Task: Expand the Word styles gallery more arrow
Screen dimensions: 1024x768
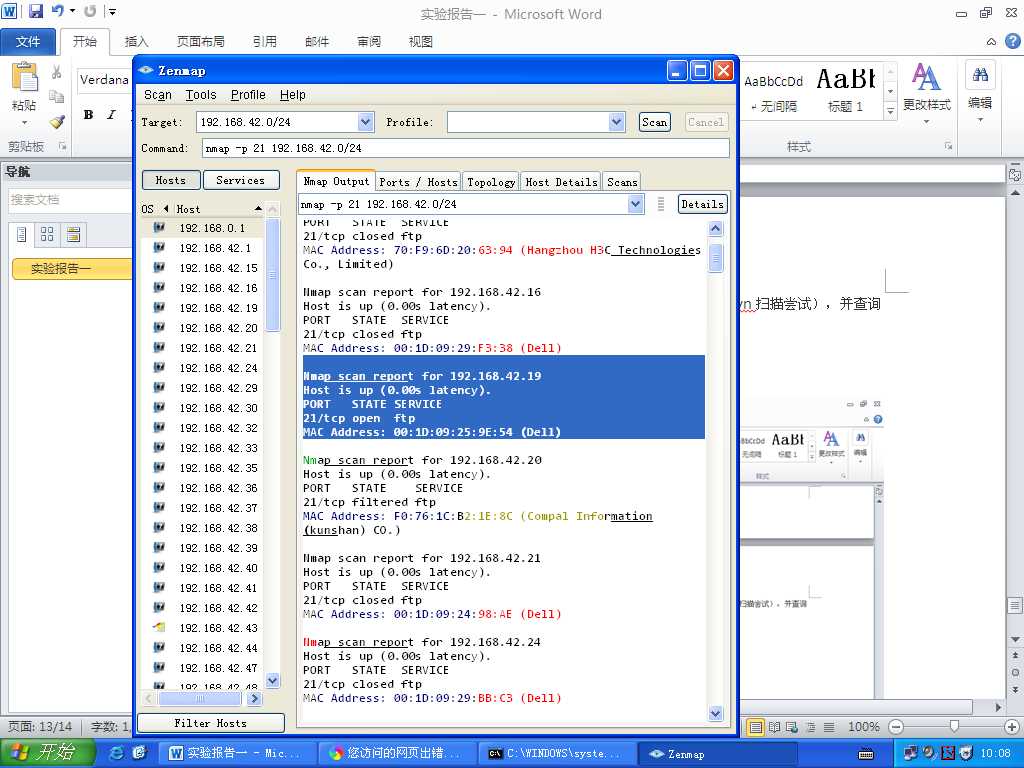Action: [x=890, y=112]
